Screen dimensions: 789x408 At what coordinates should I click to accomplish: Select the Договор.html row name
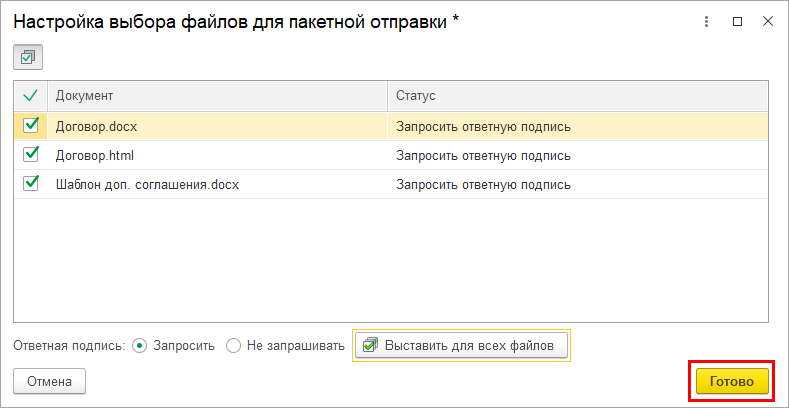pos(95,156)
